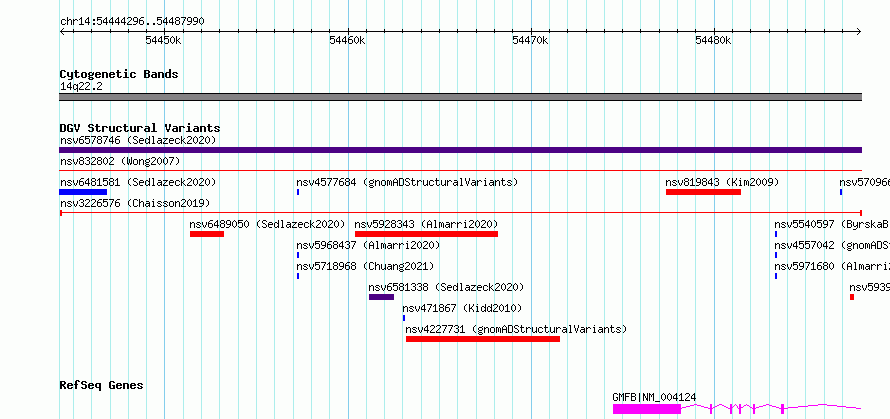Open the nsv819843 (Kim2009) label
This screenshot has width=890, height=419.
click(x=722, y=182)
